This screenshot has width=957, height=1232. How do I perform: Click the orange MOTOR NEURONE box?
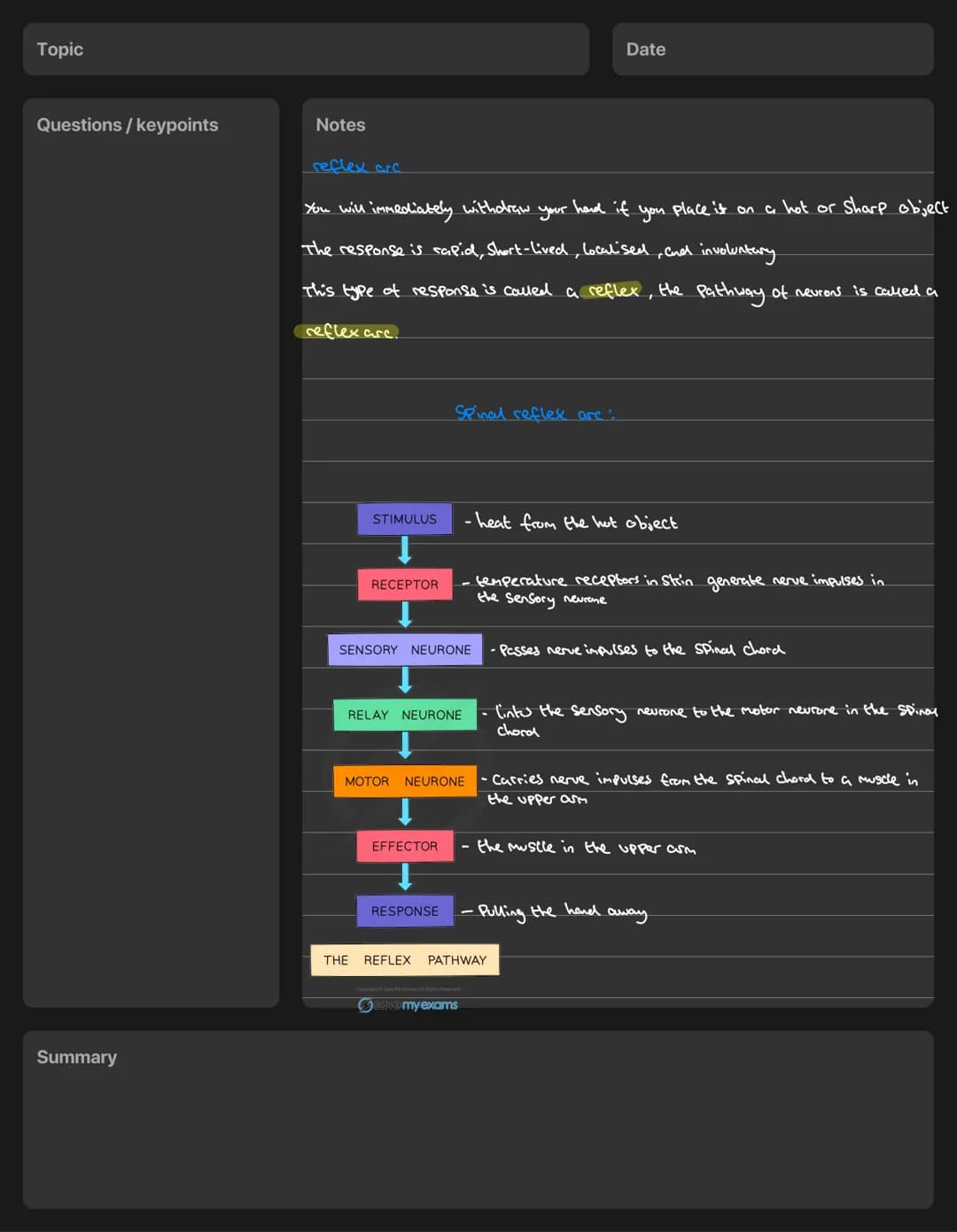405,781
